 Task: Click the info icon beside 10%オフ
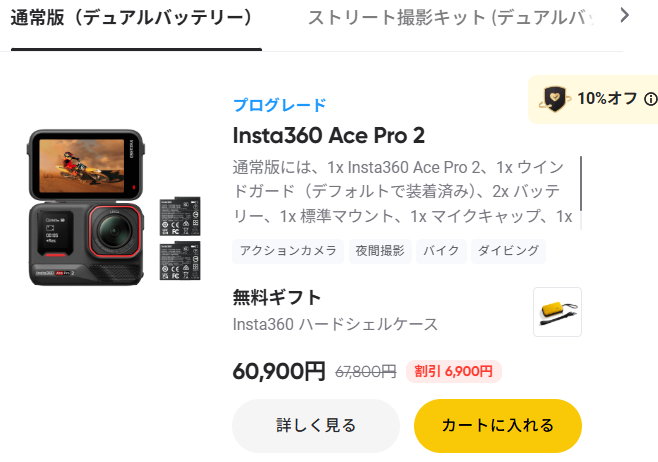pyautogui.click(x=651, y=99)
